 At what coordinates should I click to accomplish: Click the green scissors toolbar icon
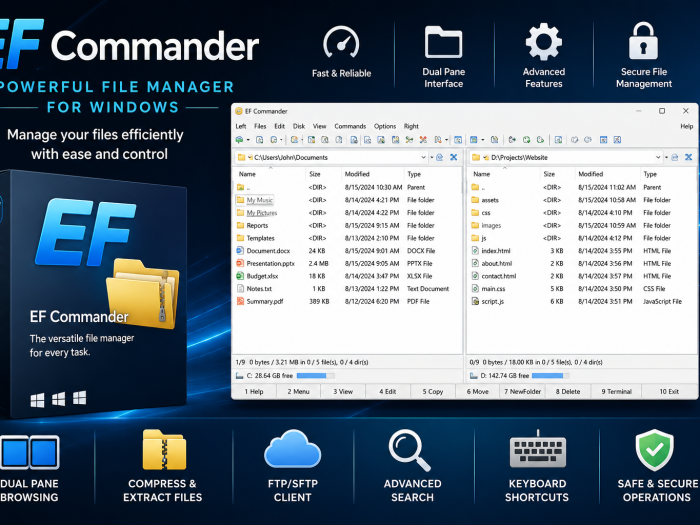[x=409, y=140]
